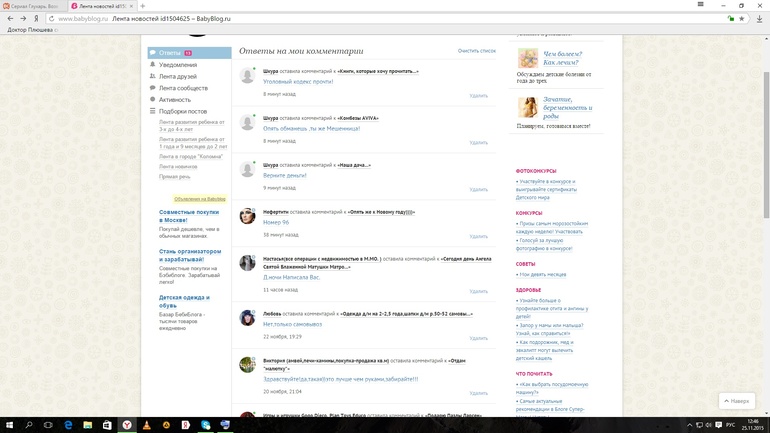770x433 pixels.
Task: Click Очистить список link
Action: [x=476, y=51]
